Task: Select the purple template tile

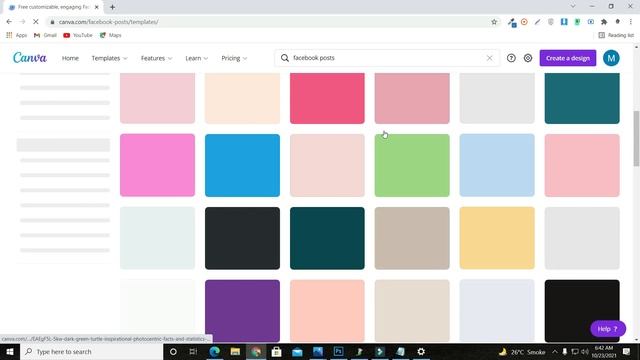Action: [x=242, y=311]
